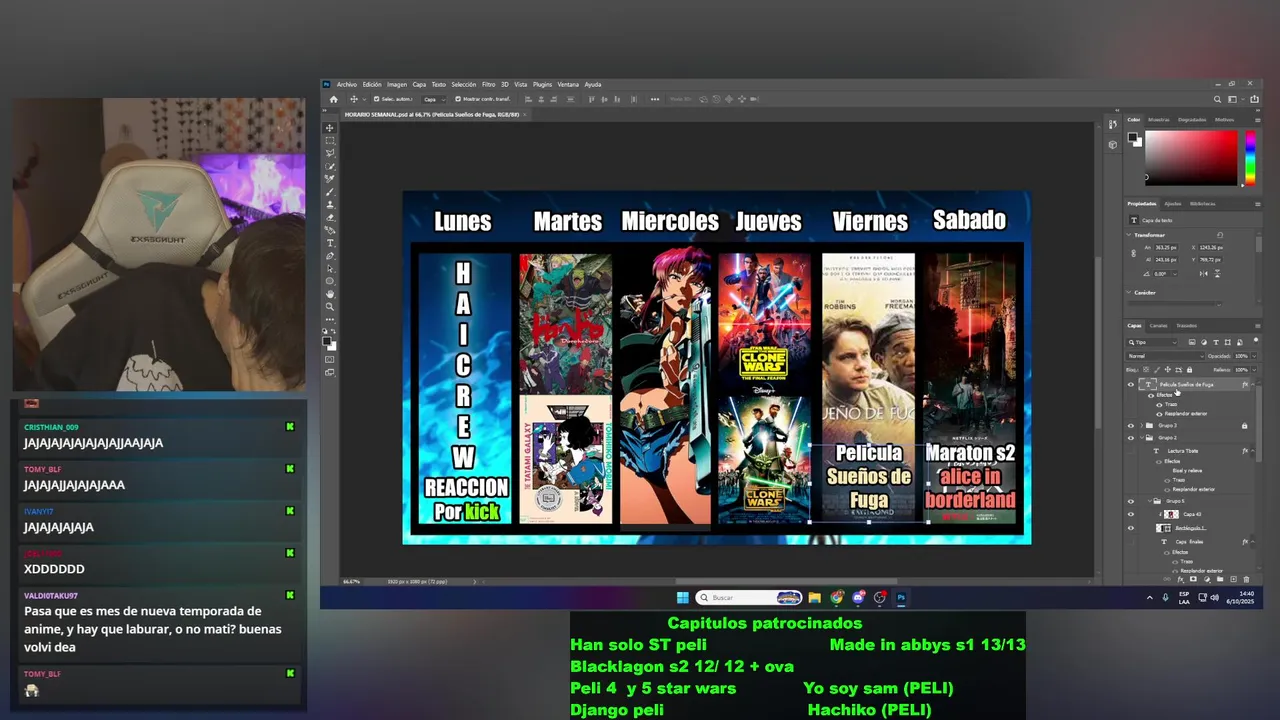
Task: Switch to the Muestras tab
Action: coord(1159,120)
